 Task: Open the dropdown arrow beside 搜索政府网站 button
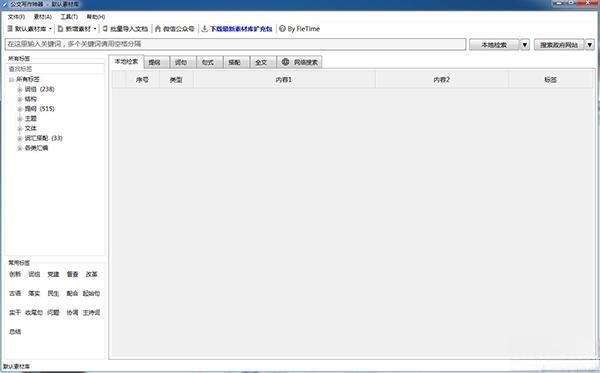[x=590, y=45]
